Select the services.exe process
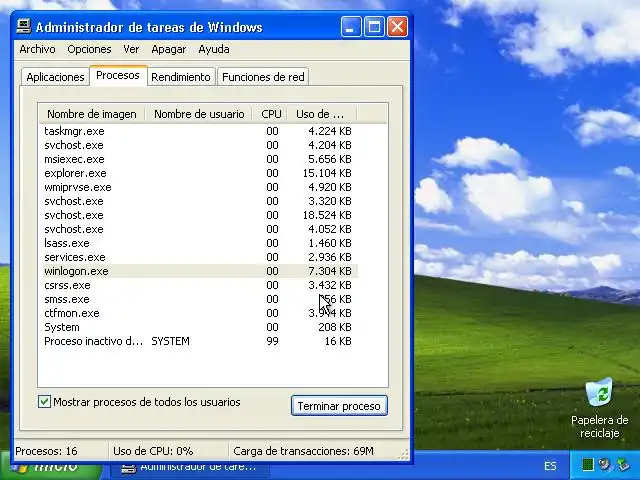The image size is (640, 480). point(199,257)
